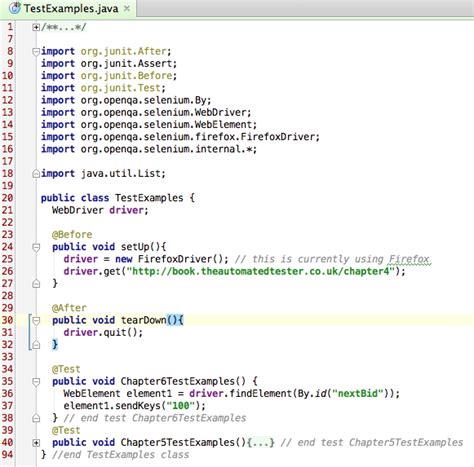Screen dimensions: 474x467
Task: Click the 'driver' field declaration on line 21
Action: (126, 210)
